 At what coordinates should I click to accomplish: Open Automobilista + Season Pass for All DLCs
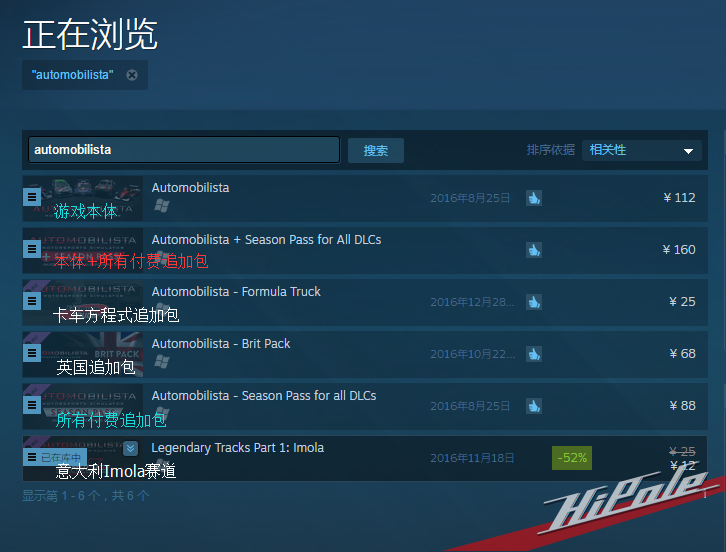(266, 239)
